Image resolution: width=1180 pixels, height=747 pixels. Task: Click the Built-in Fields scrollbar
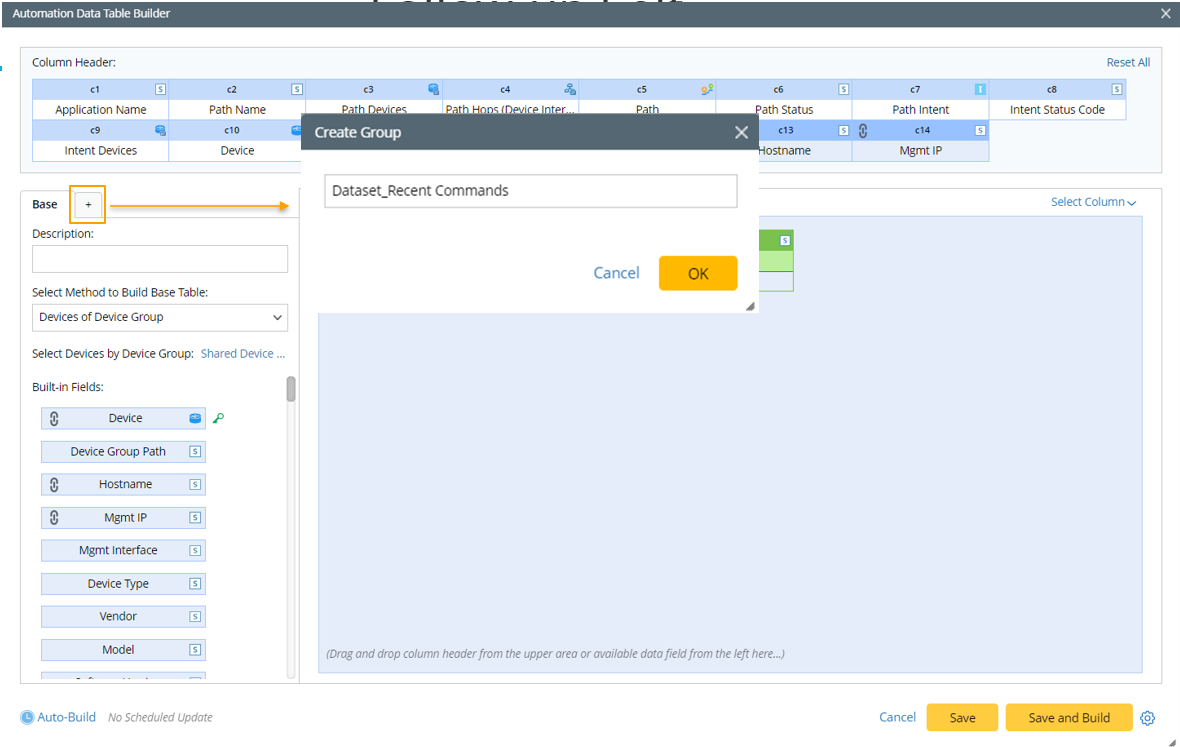pos(291,389)
